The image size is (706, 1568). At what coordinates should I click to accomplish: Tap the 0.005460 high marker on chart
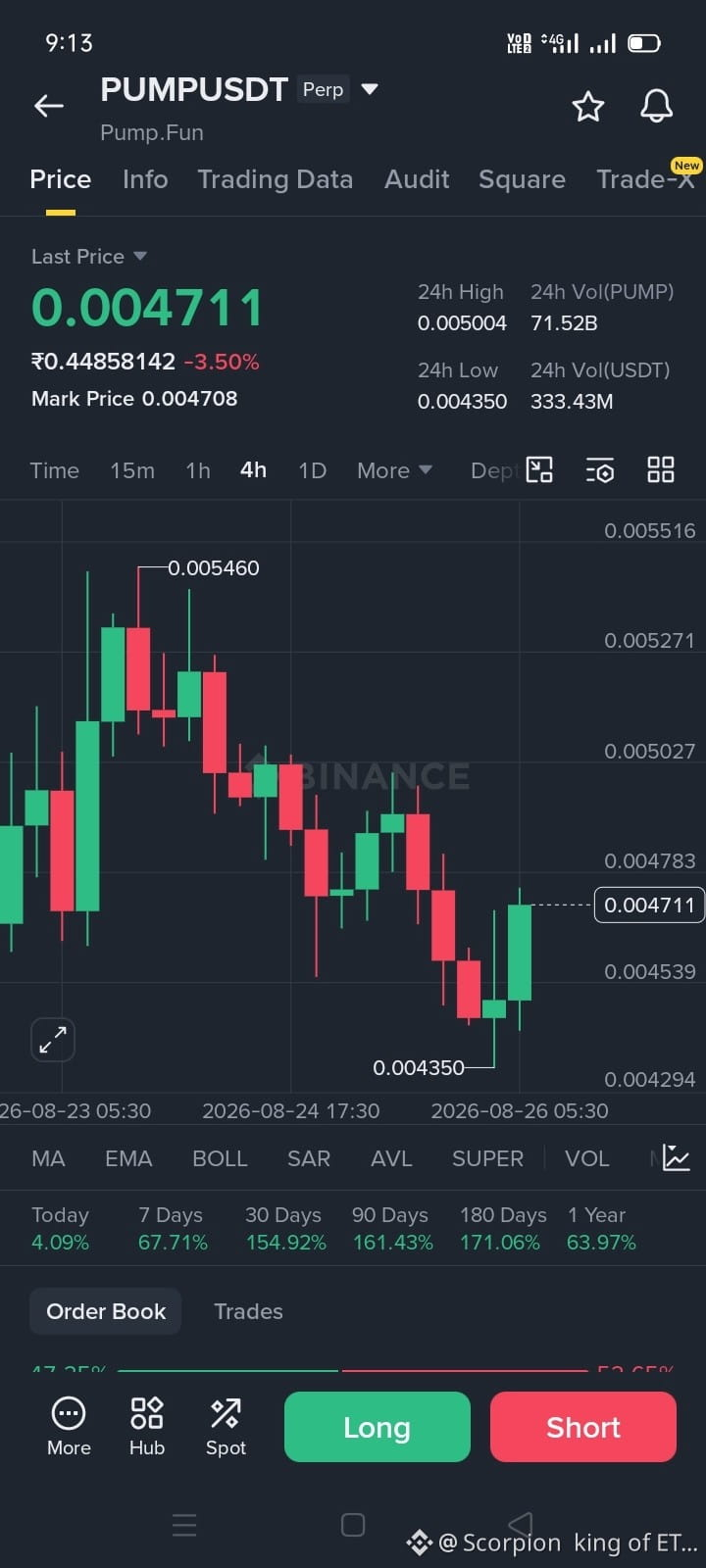pyautogui.click(x=214, y=568)
